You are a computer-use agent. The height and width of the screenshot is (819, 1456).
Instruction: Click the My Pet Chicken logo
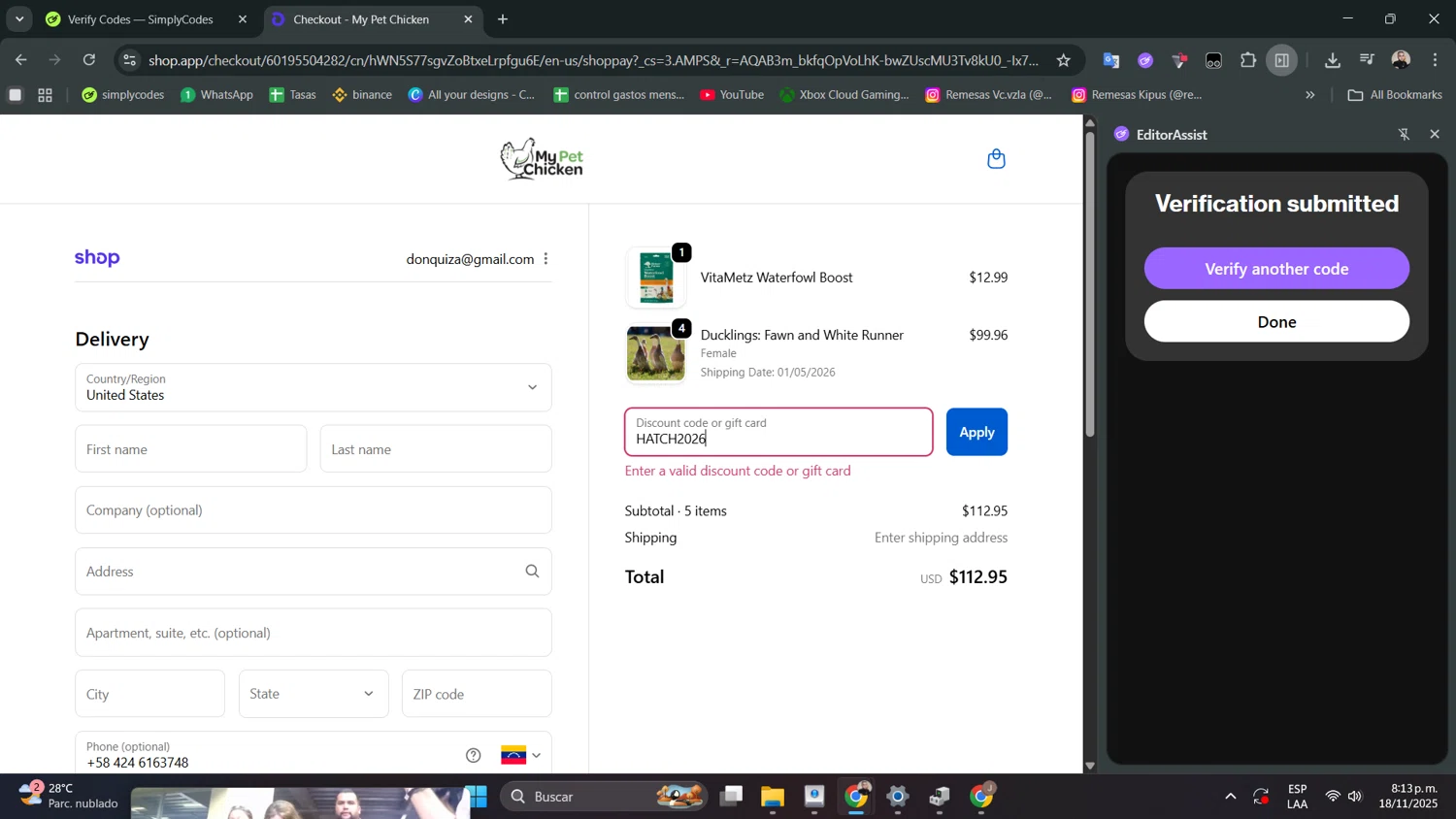[542, 159]
